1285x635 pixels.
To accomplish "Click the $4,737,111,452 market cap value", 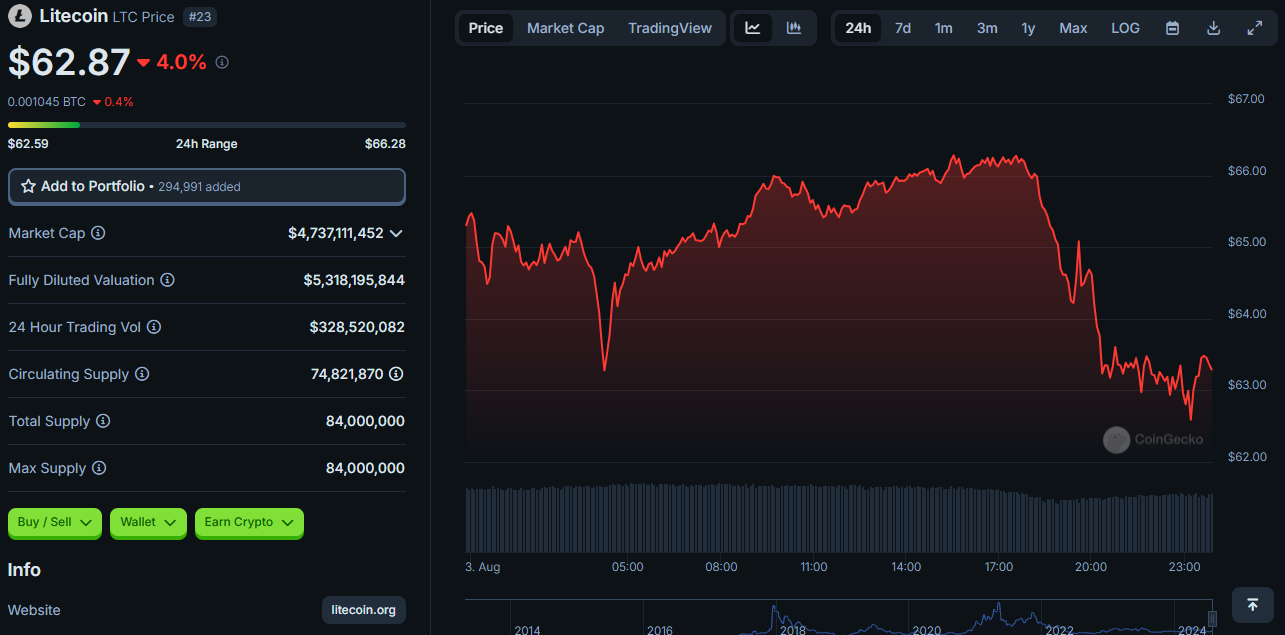I will (336, 233).
